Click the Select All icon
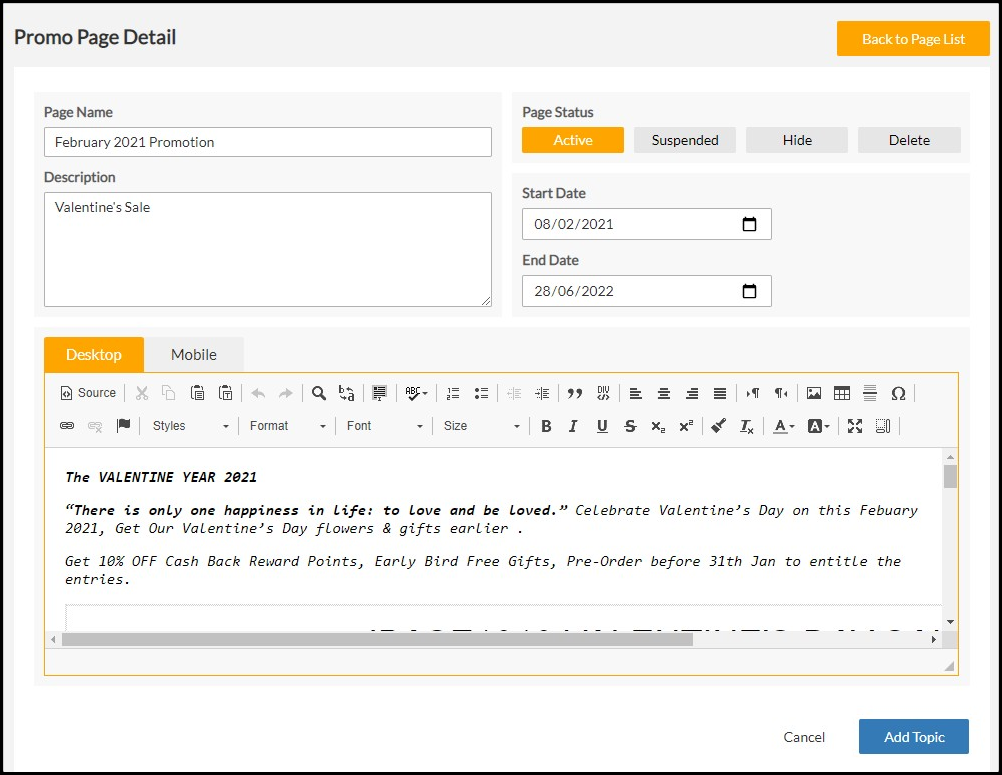1002x775 pixels. click(380, 393)
